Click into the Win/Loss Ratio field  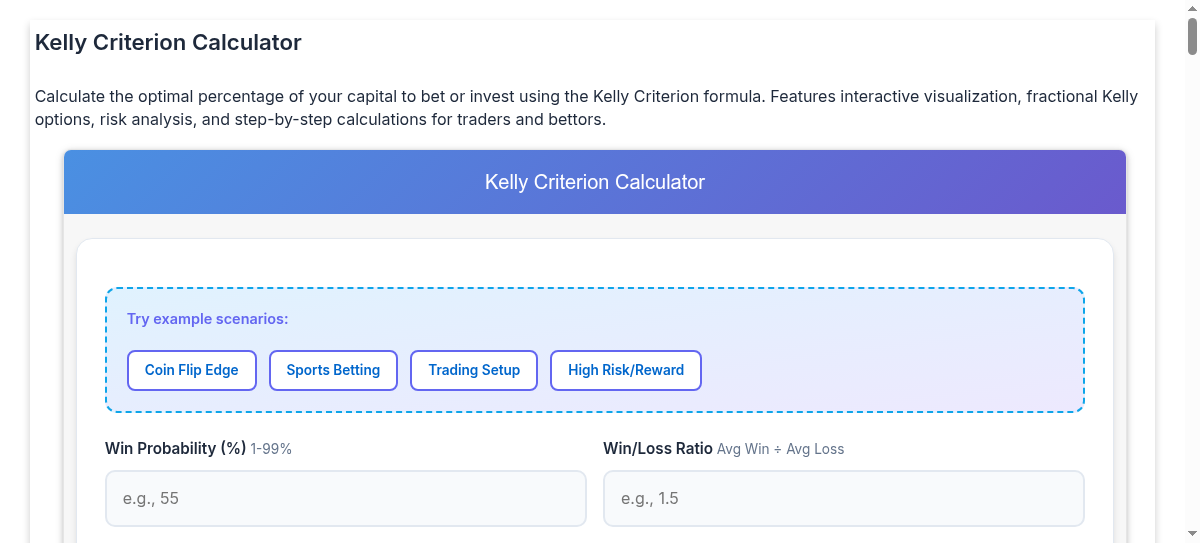coord(843,498)
